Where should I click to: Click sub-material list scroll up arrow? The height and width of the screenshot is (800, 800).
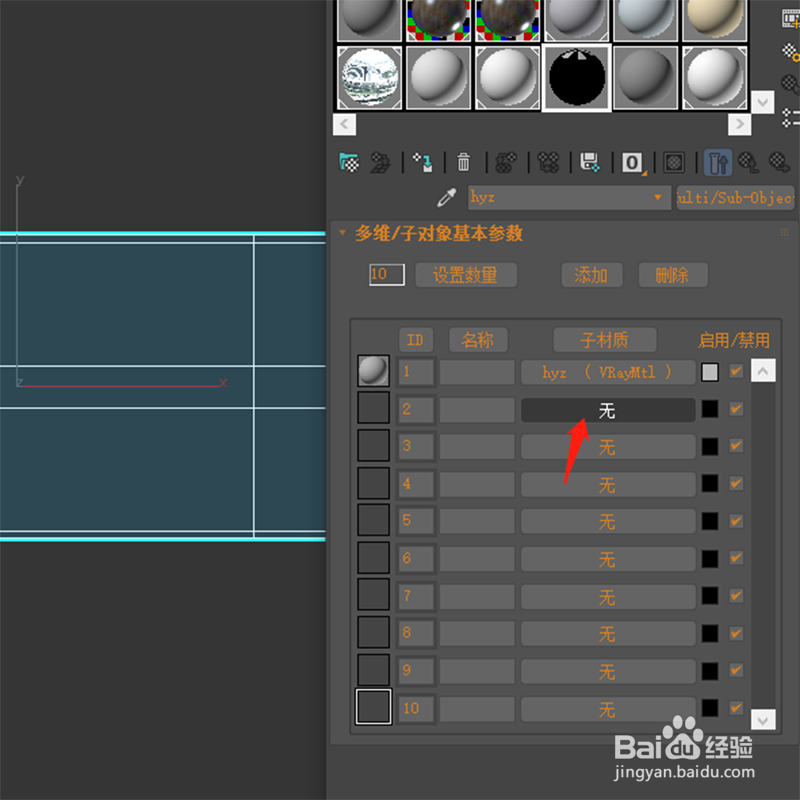coord(763,370)
